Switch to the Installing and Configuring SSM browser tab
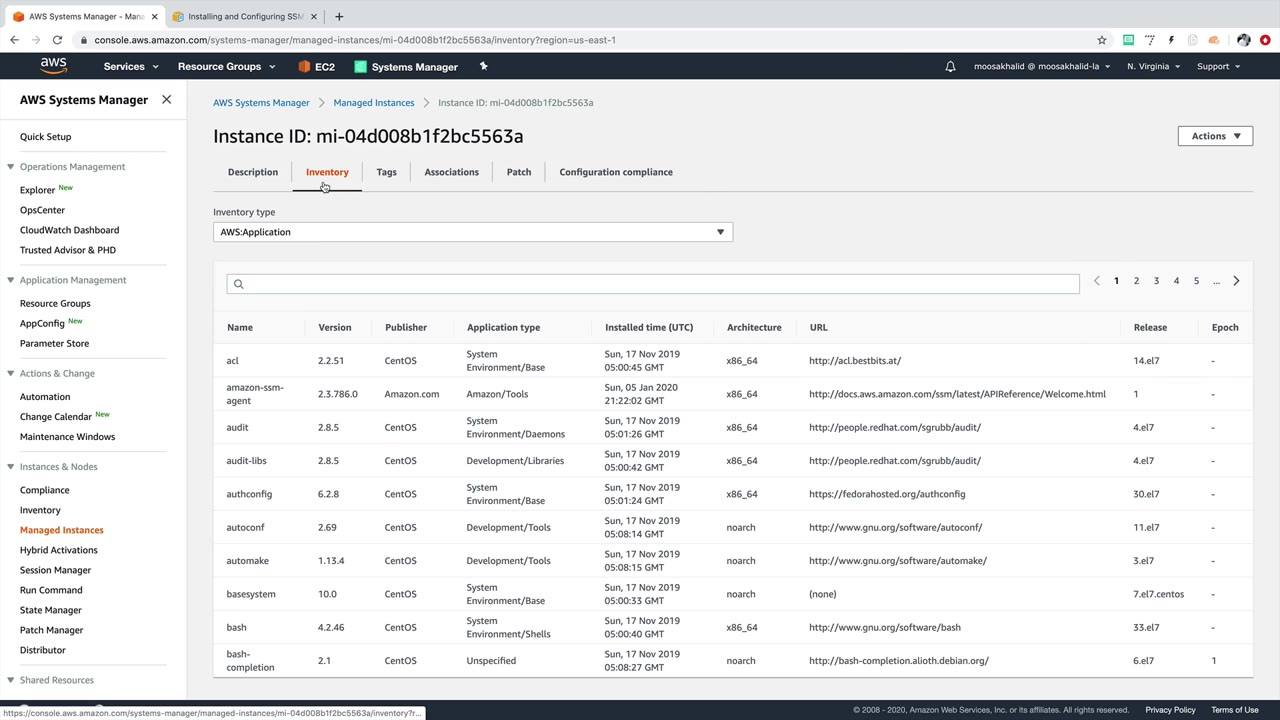The height and width of the screenshot is (720, 1280). point(245,17)
